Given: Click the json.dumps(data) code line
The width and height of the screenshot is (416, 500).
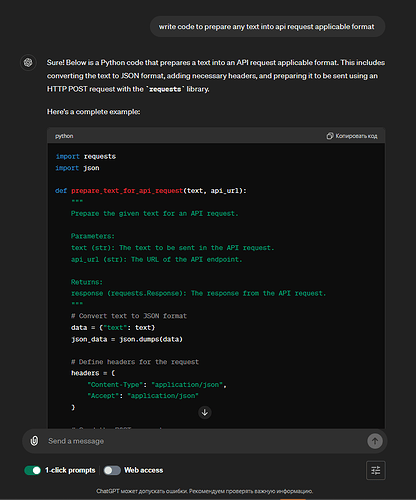Looking at the screenshot, I should pyautogui.click(x=127, y=339).
